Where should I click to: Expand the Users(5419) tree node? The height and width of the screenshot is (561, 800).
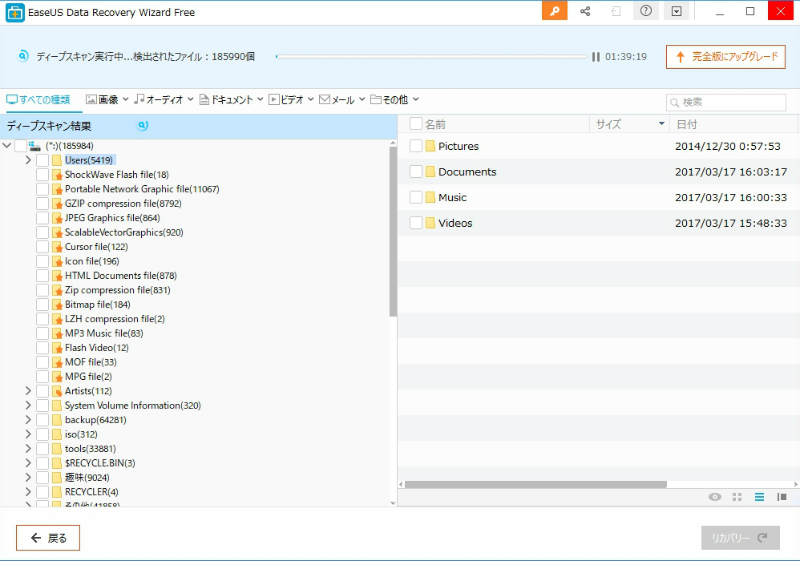28,160
